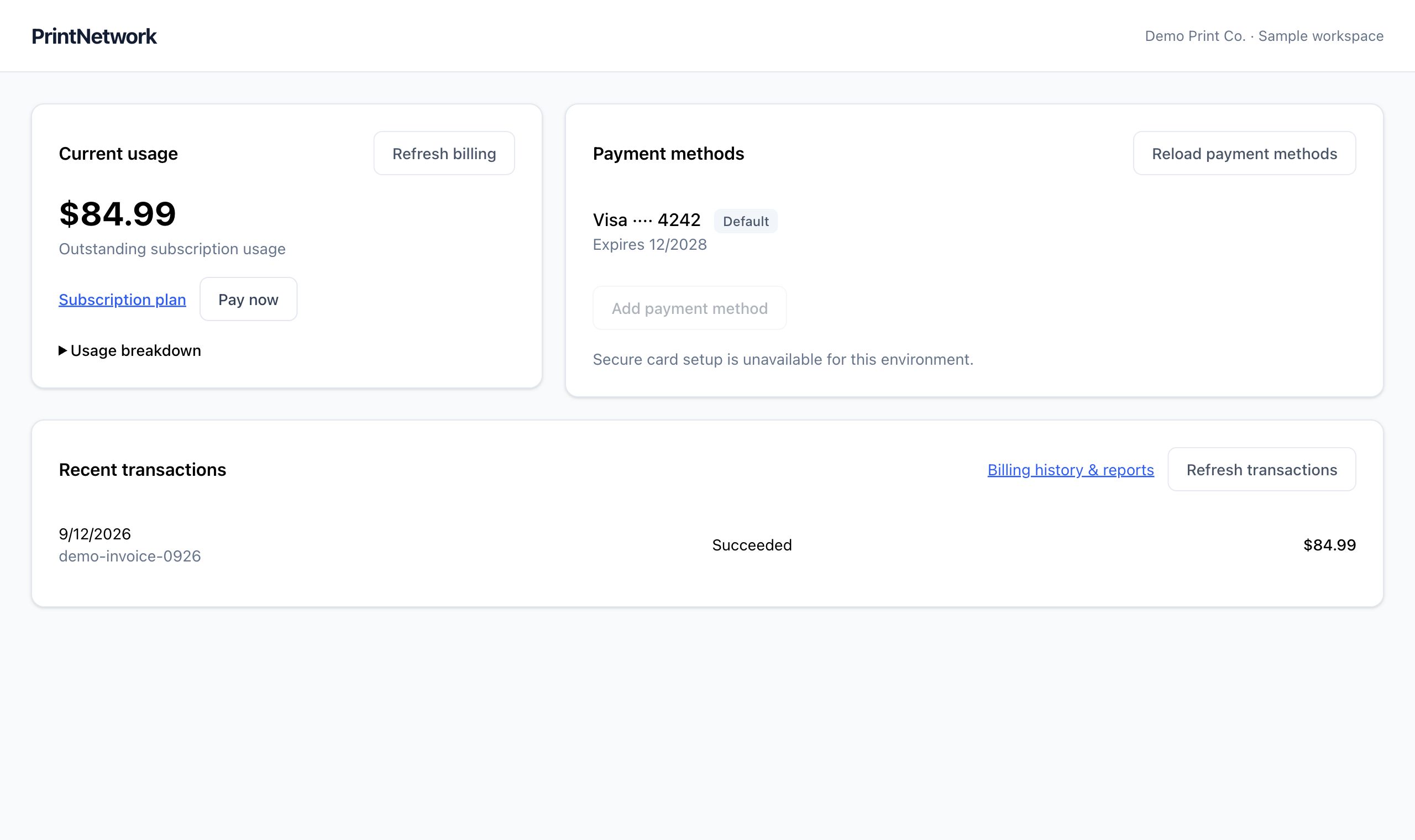Click the PrintNetwork logo text

point(94,36)
